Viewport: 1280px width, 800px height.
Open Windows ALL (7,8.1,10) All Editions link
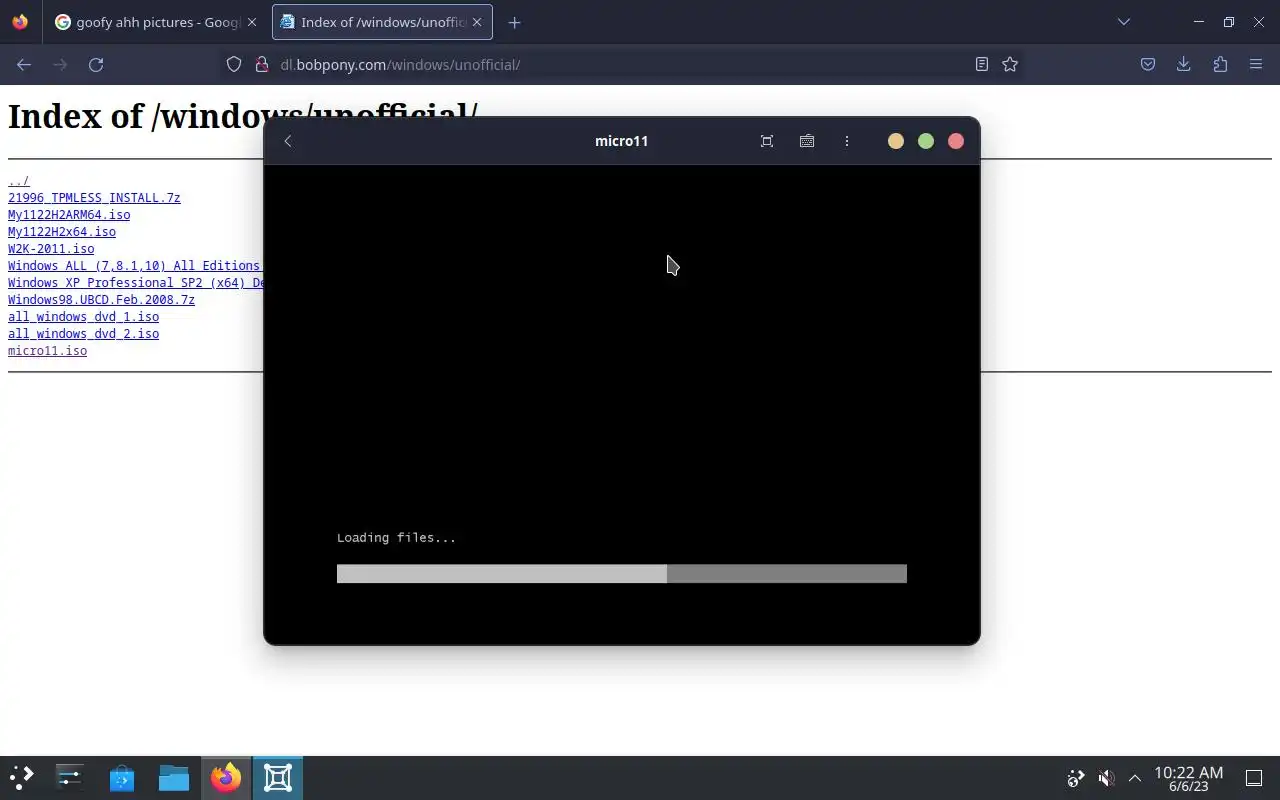[x=135, y=266]
